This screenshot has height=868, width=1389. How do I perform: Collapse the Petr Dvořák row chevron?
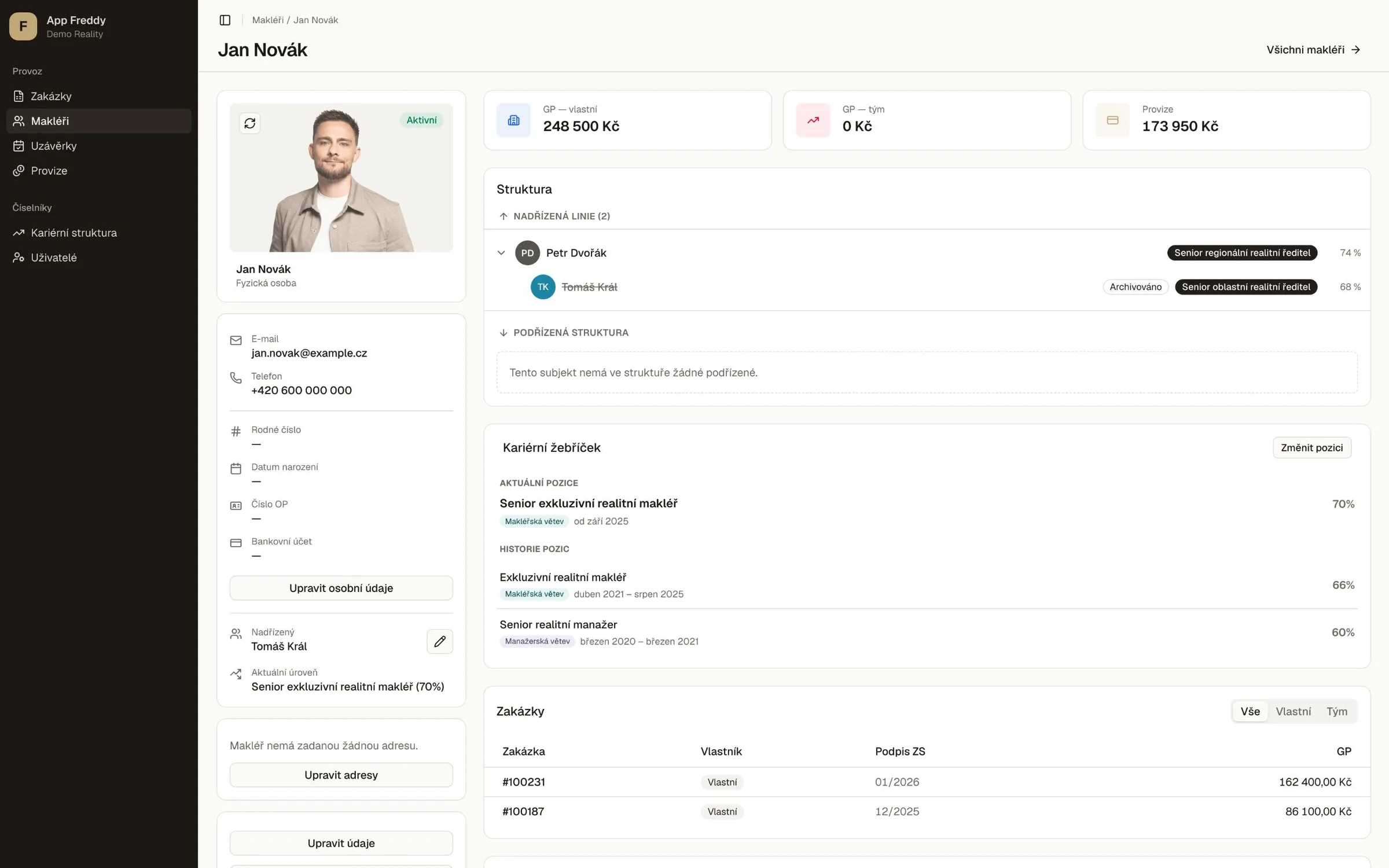click(x=501, y=253)
